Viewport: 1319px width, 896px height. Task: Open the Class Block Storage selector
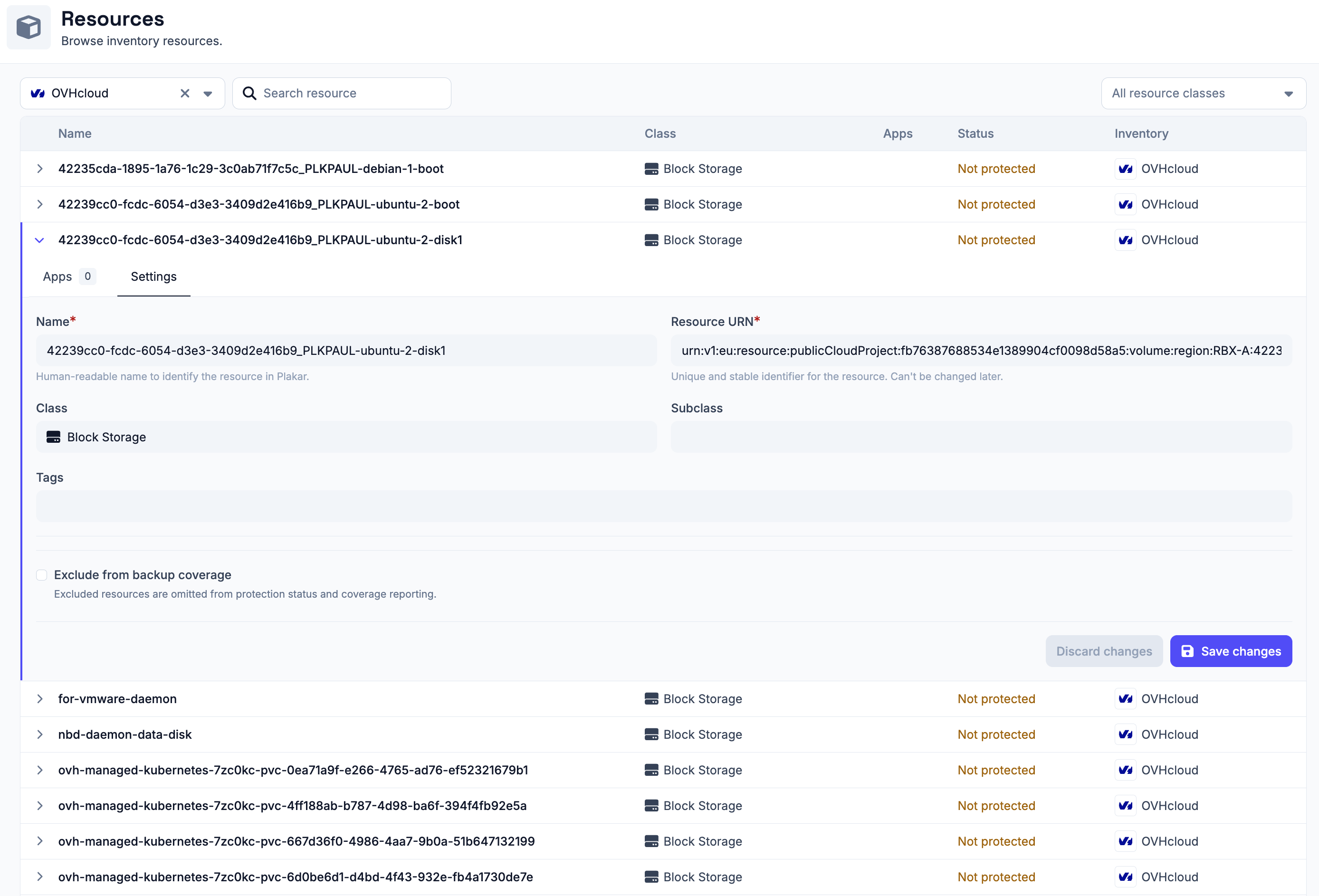[346, 437]
